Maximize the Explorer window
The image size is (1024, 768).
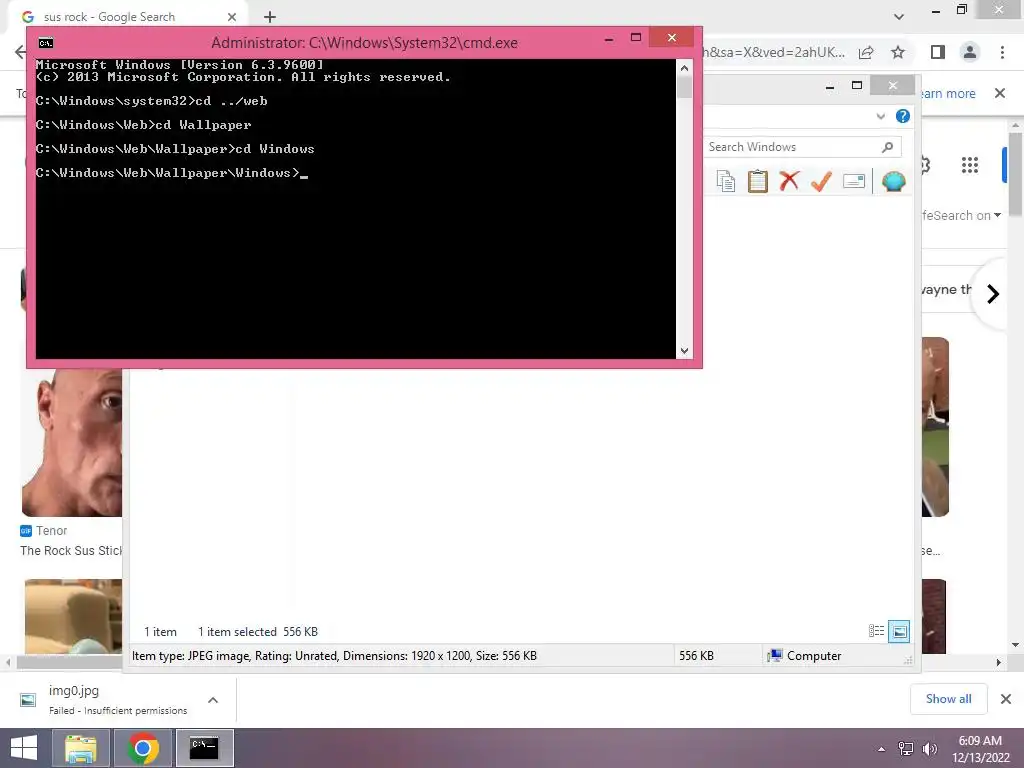point(857,86)
